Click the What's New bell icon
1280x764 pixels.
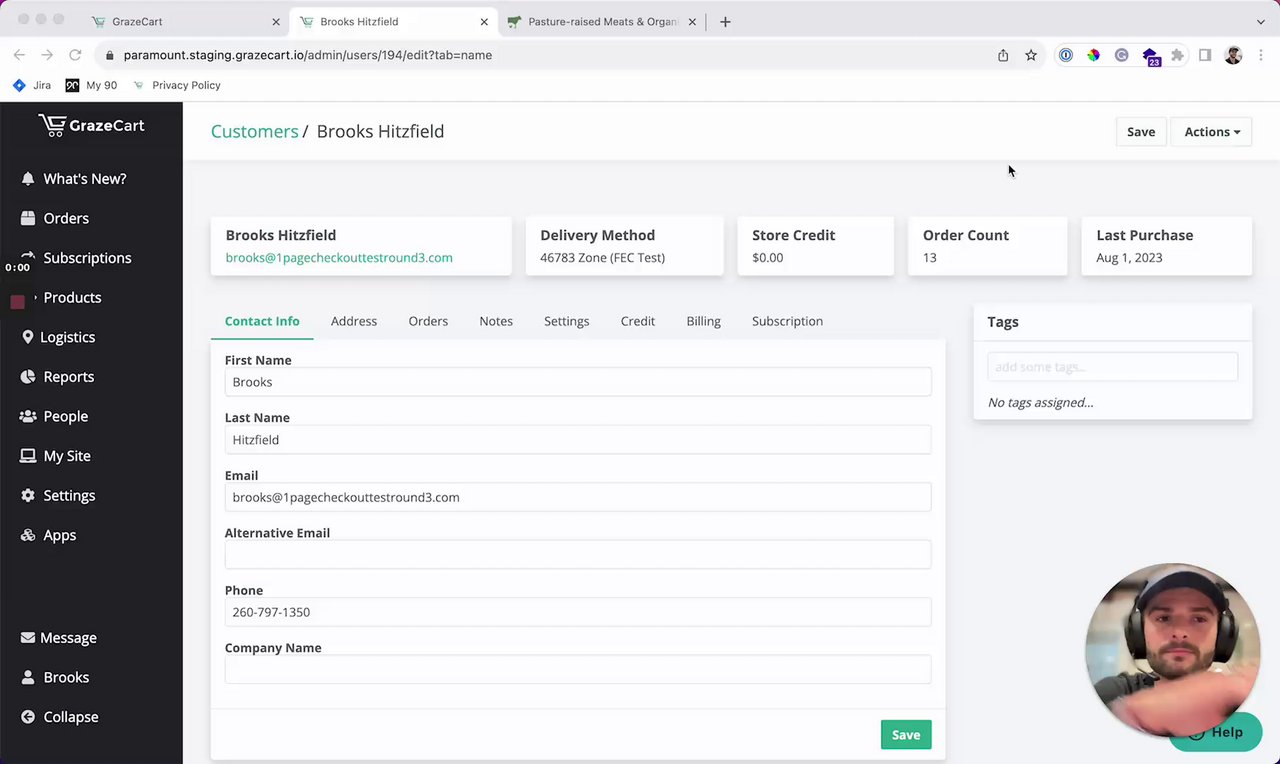pyautogui.click(x=28, y=179)
